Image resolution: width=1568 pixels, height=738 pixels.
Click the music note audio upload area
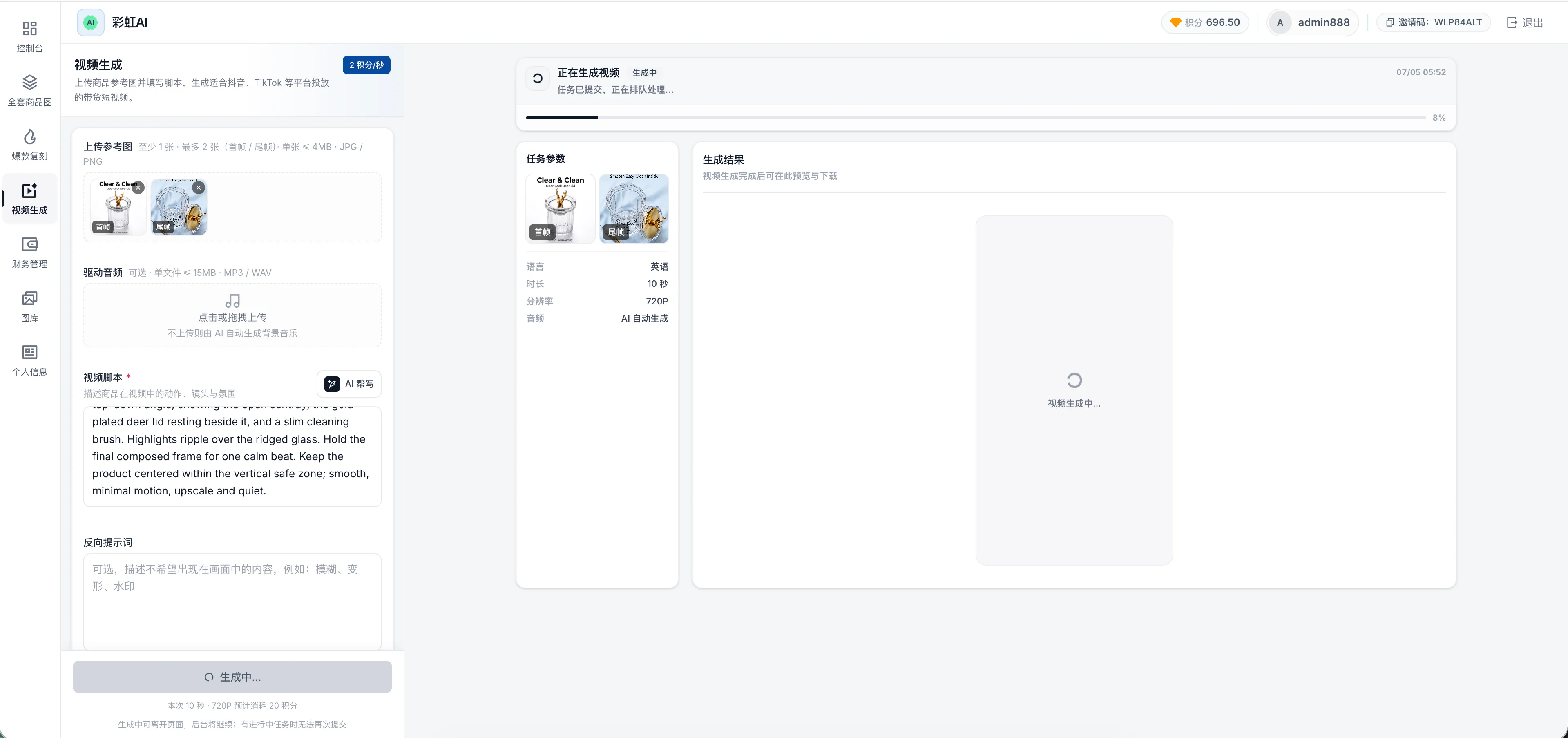tap(232, 315)
